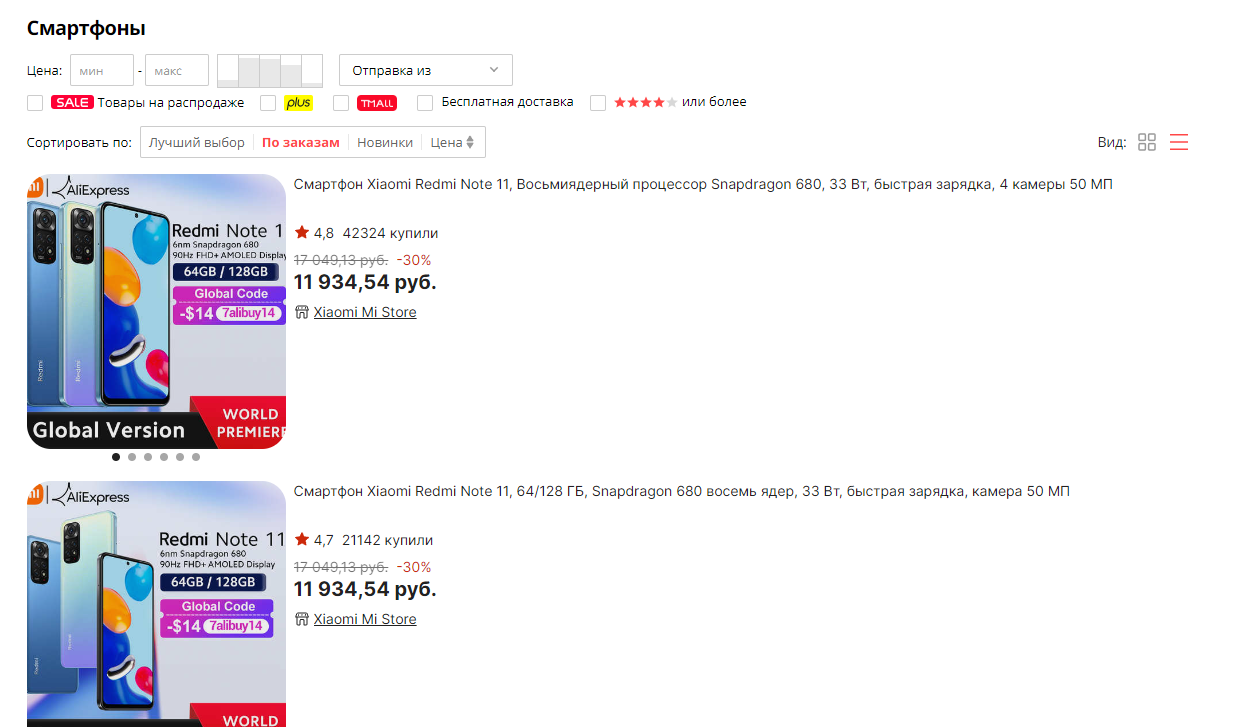1241x727 pixels.
Task: Enable the sale items checkbox
Action: click(35, 103)
